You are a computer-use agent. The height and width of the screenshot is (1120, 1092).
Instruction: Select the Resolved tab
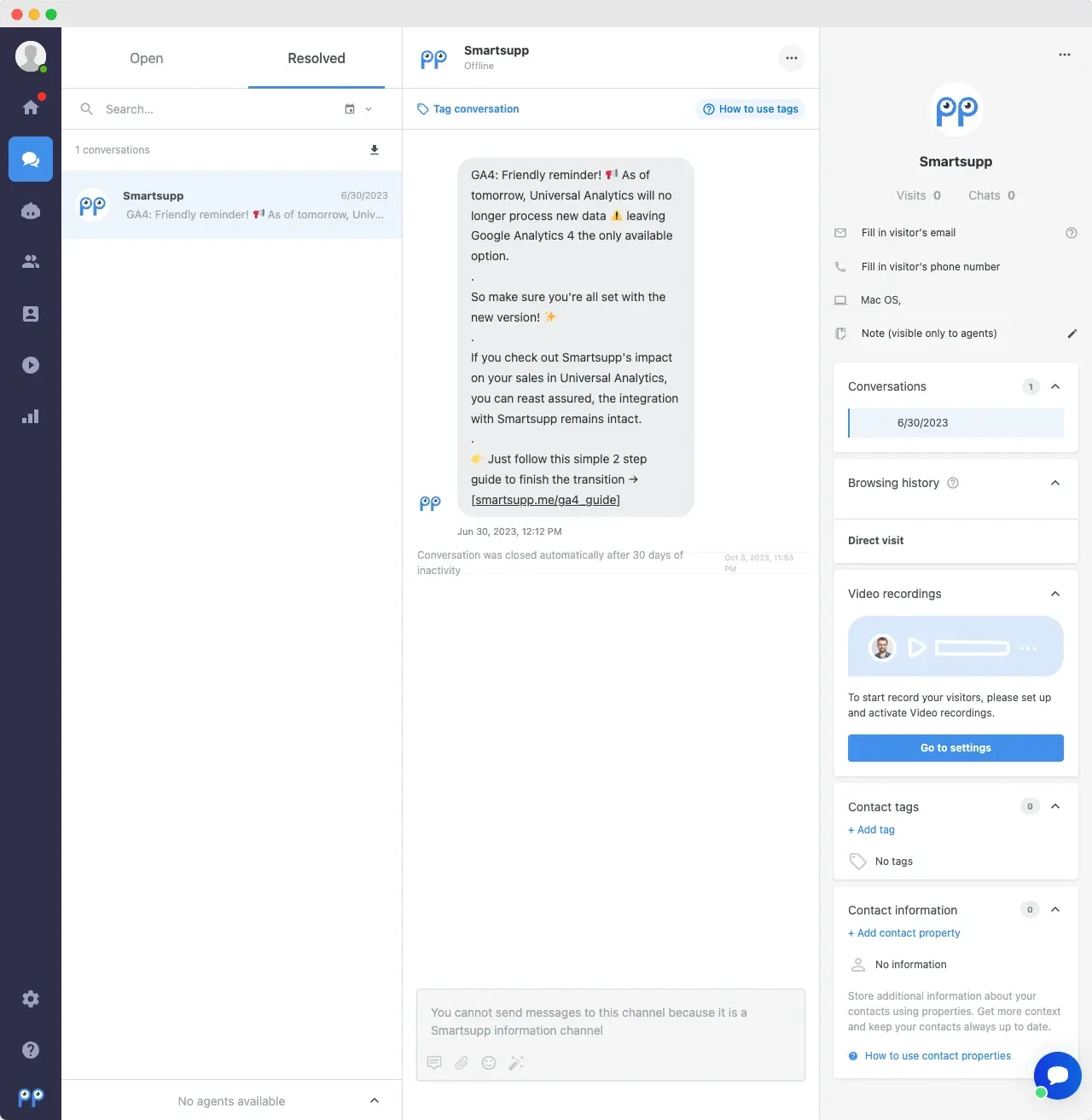click(316, 58)
